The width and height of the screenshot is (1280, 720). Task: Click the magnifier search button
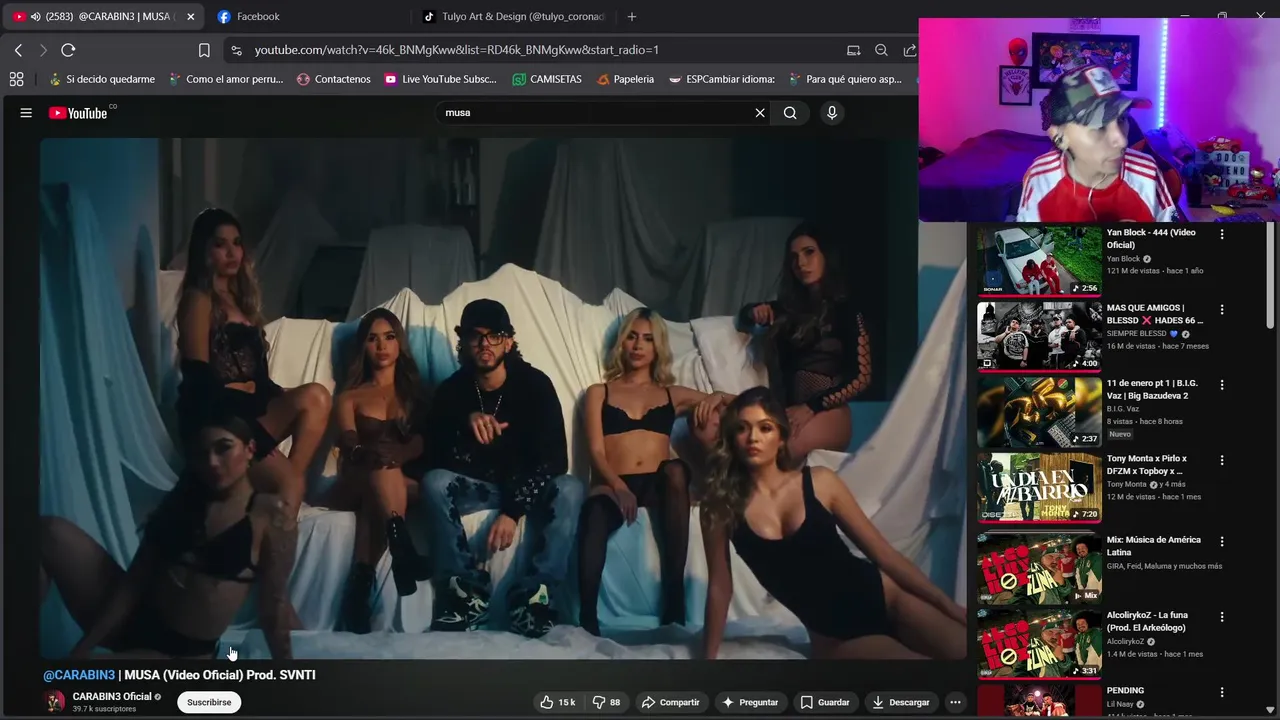click(790, 113)
